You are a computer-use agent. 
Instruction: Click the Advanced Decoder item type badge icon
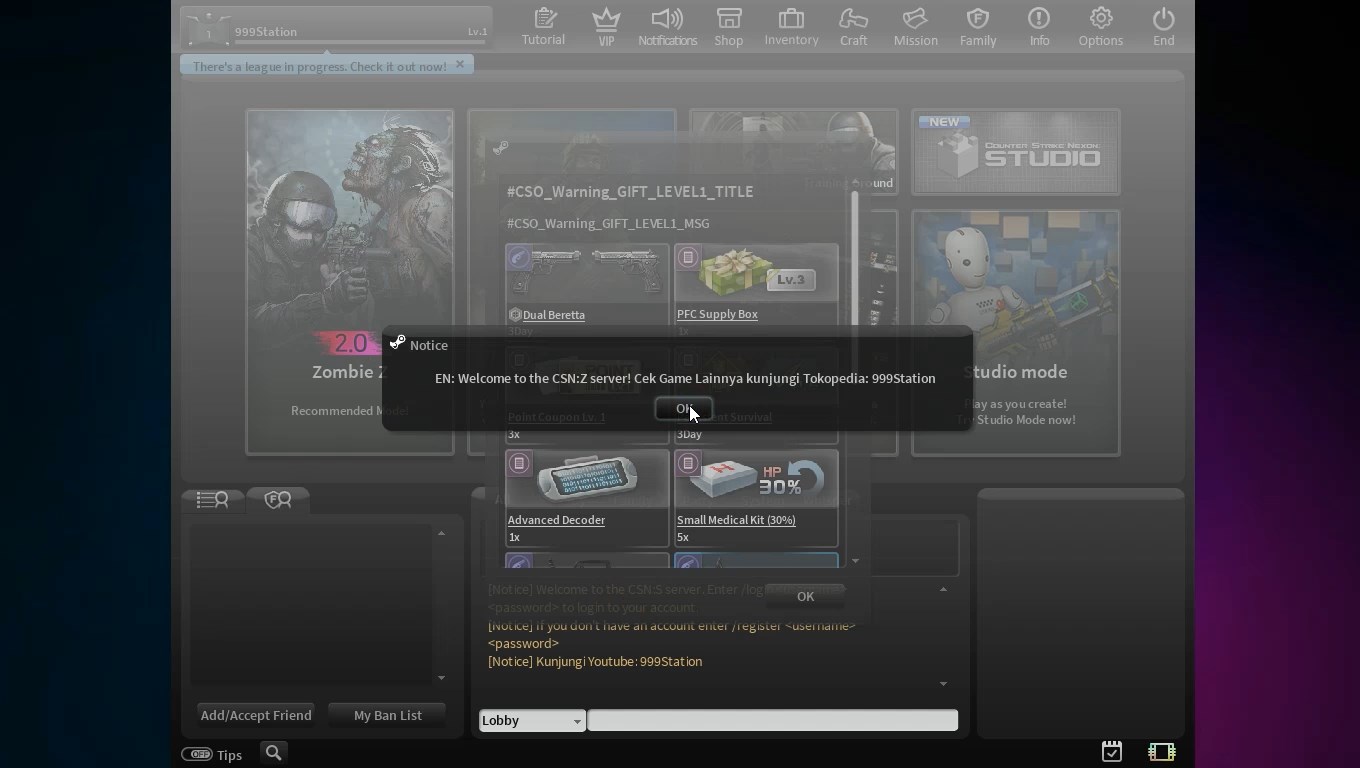coord(519,463)
